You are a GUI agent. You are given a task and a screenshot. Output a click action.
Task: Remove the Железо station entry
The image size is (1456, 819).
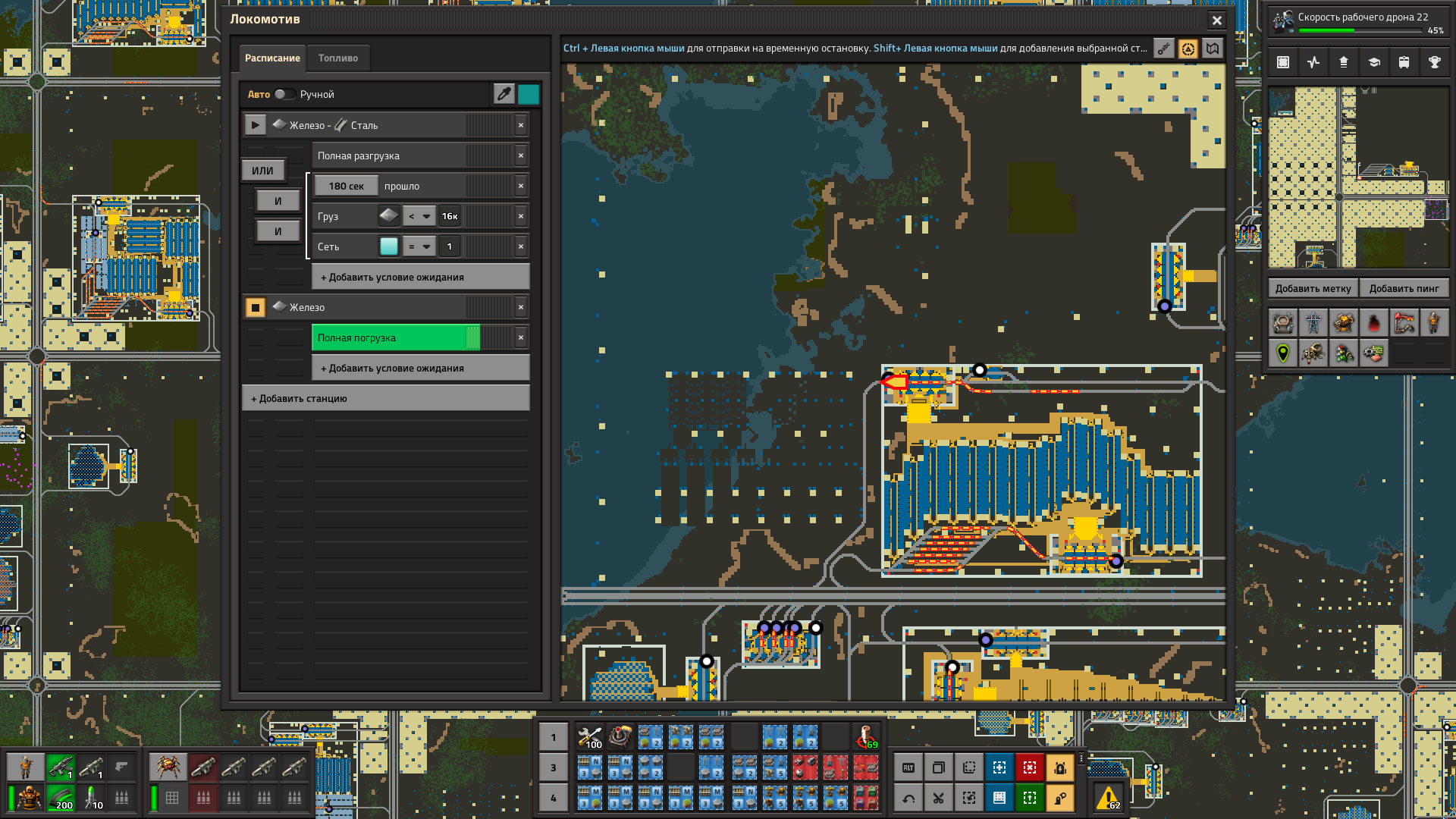click(521, 307)
